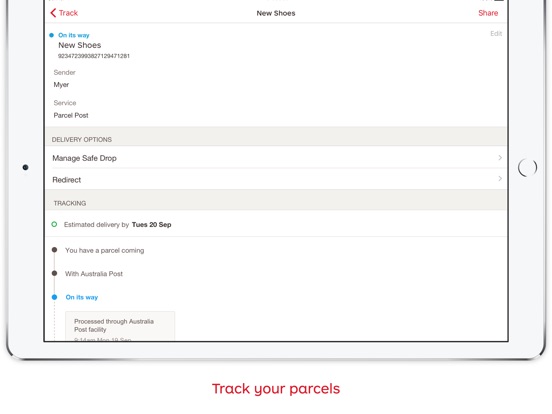Tap the iPad home button

pyautogui.click(x=527, y=167)
